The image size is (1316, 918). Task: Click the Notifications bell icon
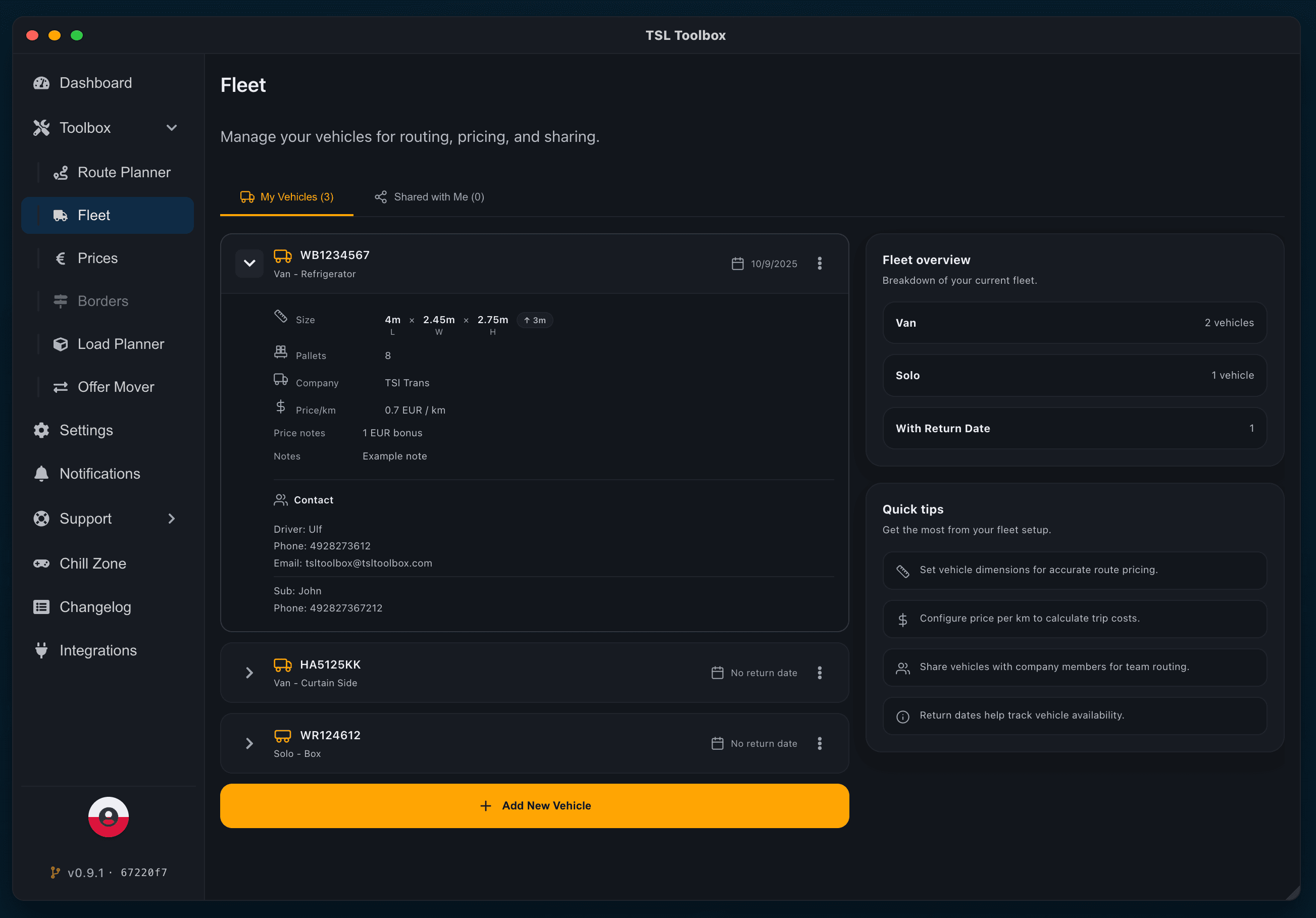coord(41,474)
